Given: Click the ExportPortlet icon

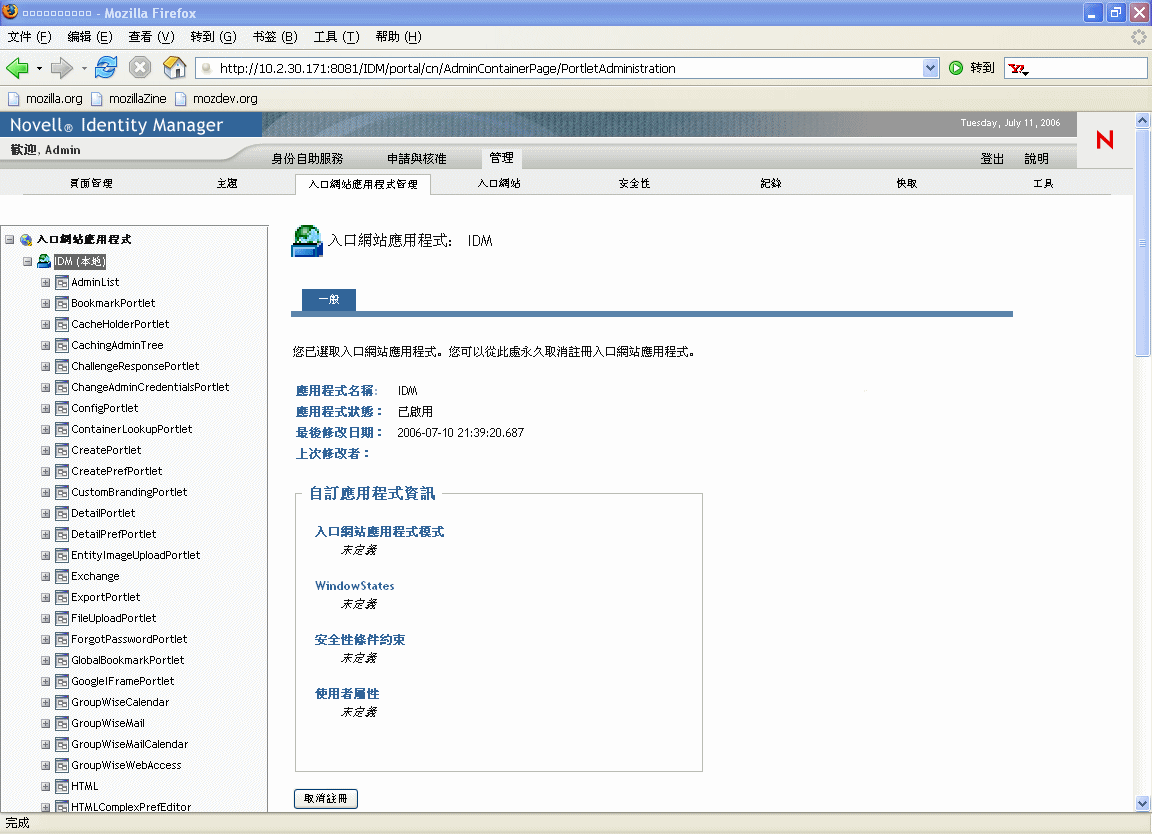Looking at the screenshot, I should click(x=62, y=597).
